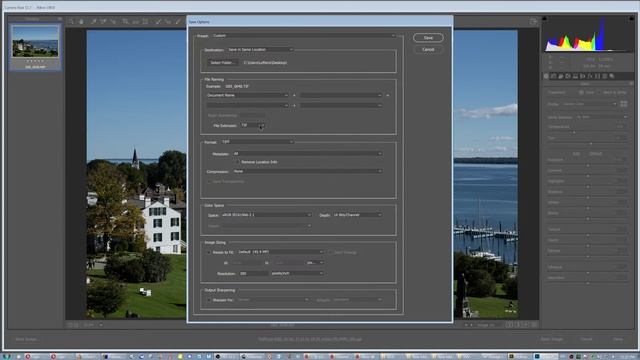640x360 pixels.
Task: Enable Remove Location Info checkbox
Action: [237, 162]
